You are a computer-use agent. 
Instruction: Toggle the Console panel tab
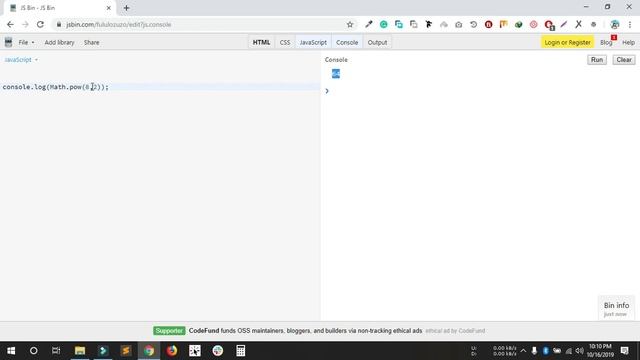coord(347,42)
